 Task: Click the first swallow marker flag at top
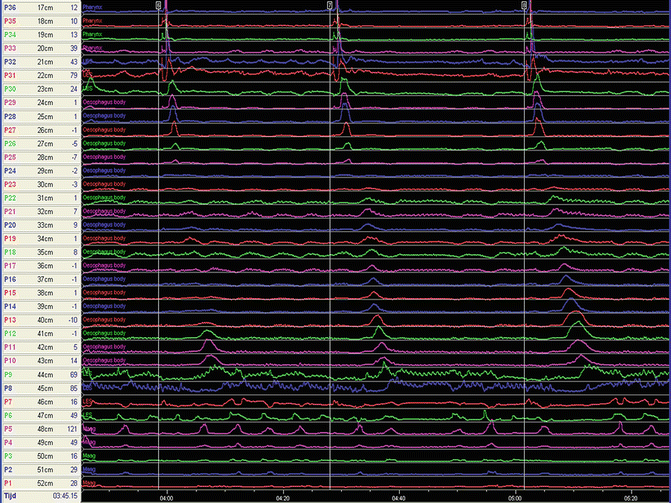158,5
